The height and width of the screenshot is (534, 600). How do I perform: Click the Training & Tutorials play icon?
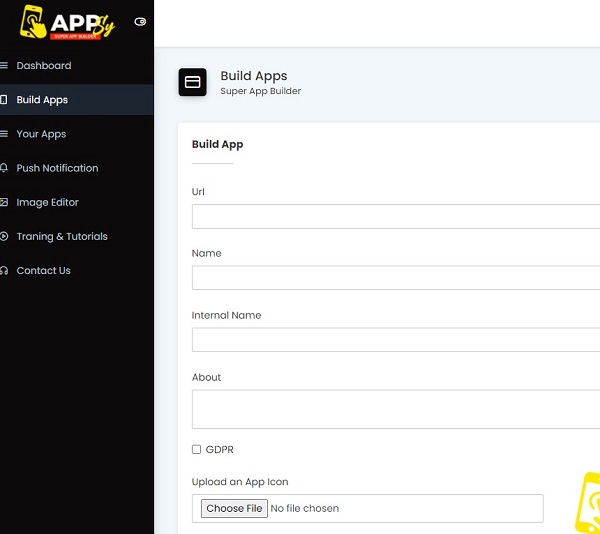click(4, 237)
